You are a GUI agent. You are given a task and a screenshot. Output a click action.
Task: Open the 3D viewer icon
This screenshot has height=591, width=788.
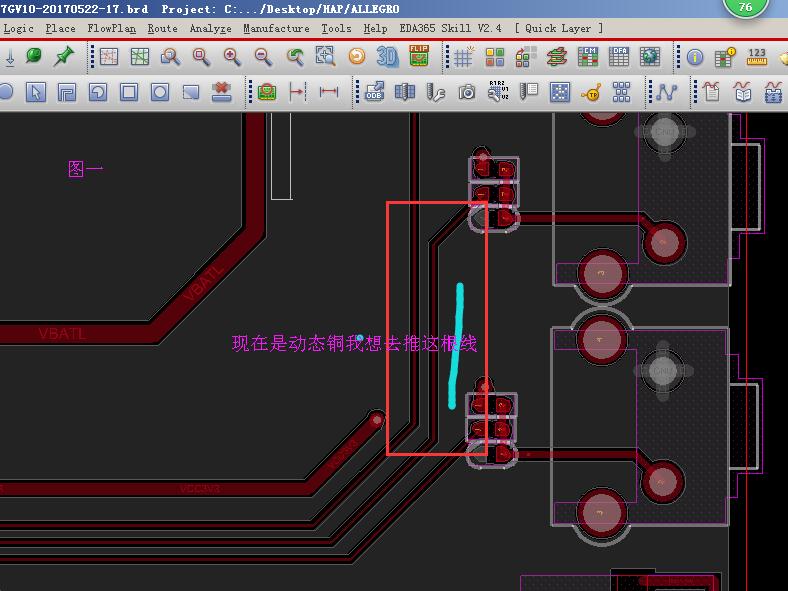tap(387, 57)
